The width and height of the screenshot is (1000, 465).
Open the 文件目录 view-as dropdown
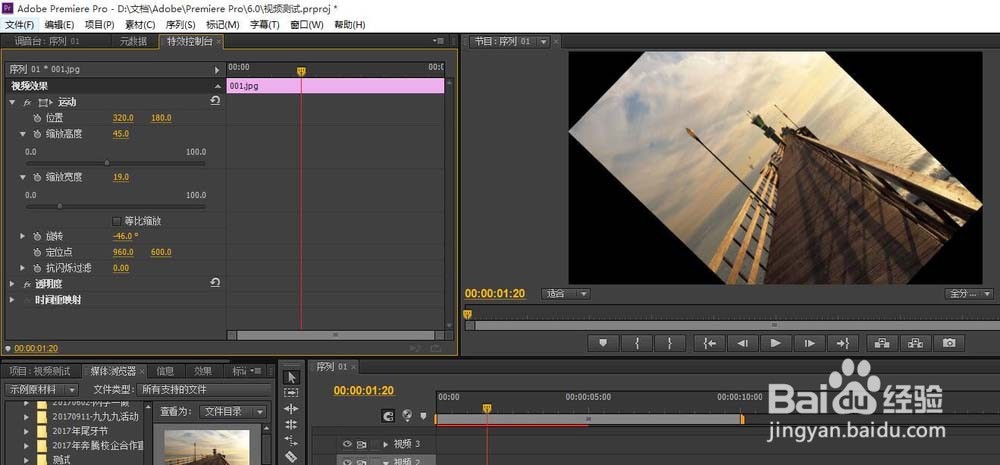[232, 412]
